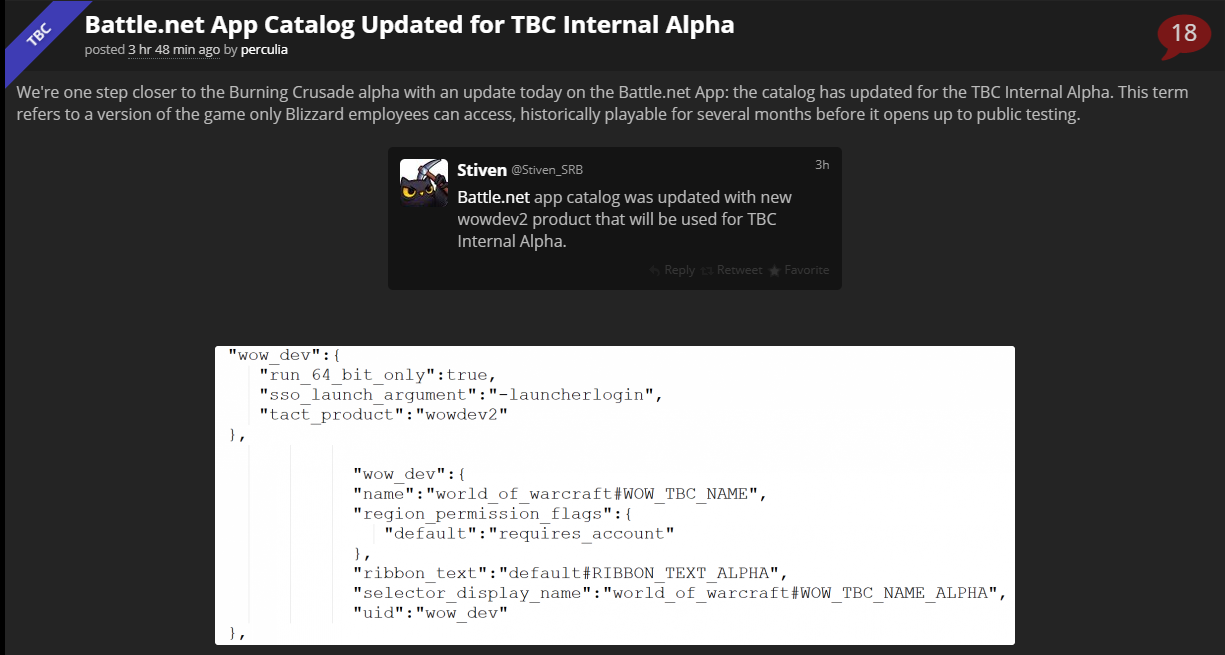Click the TBC corner ribbon badge
Image resolution: width=1225 pixels, height=655 pixels.
tap(37, 37)
